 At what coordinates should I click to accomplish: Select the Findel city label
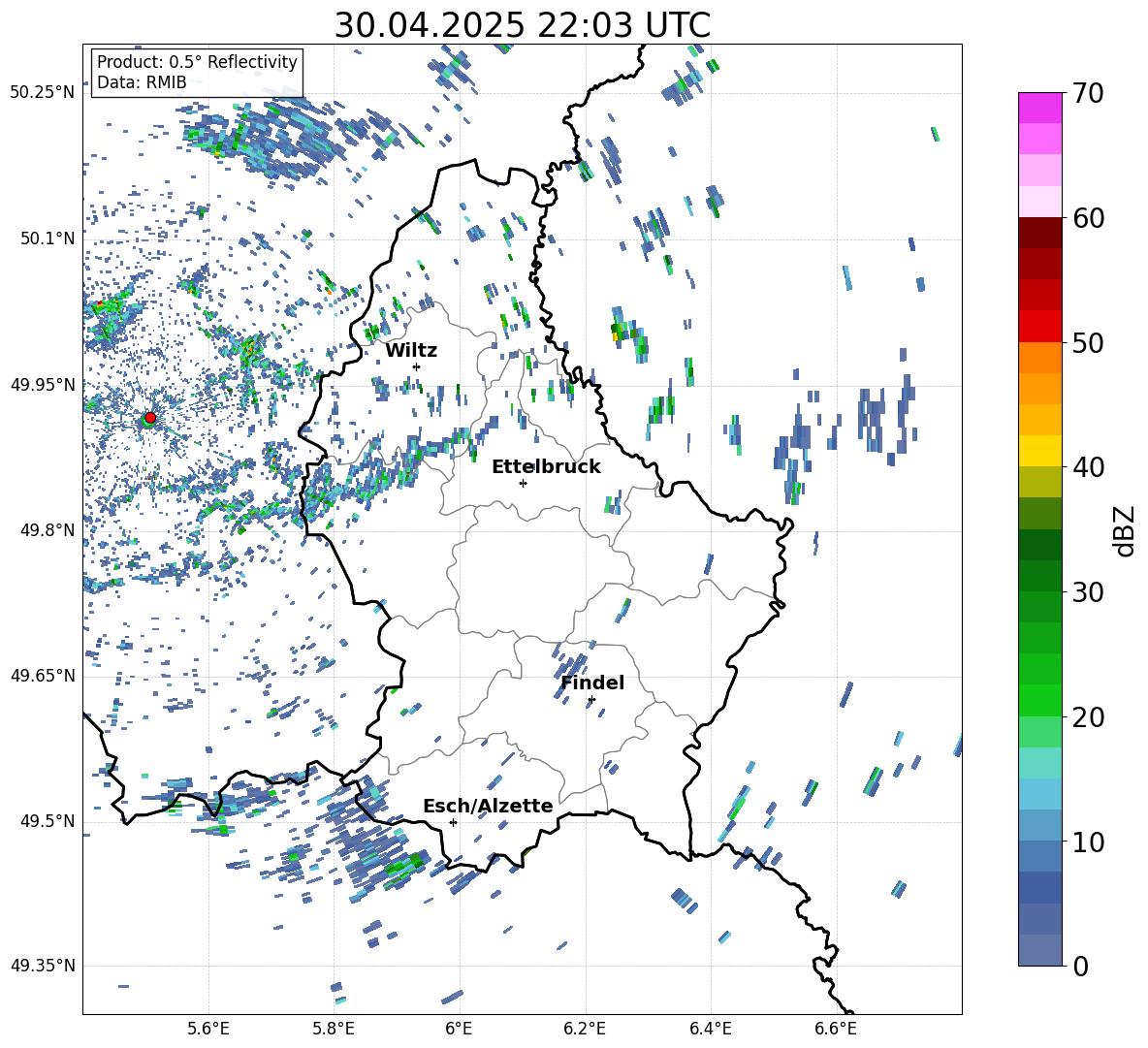pyautogui.click(x=592, y=683)
